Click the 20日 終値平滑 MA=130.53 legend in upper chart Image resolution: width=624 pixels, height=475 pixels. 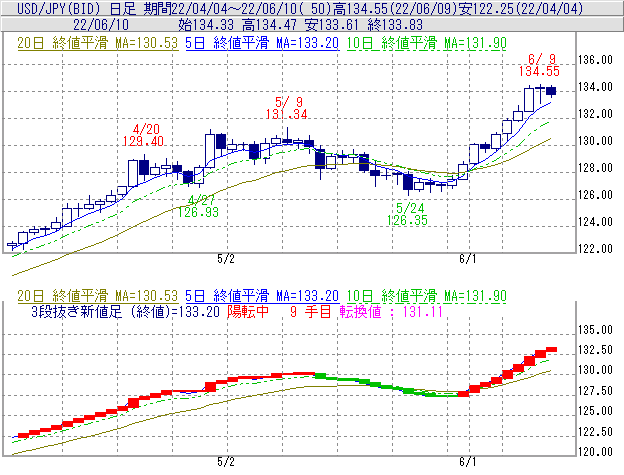pos(98,43)
